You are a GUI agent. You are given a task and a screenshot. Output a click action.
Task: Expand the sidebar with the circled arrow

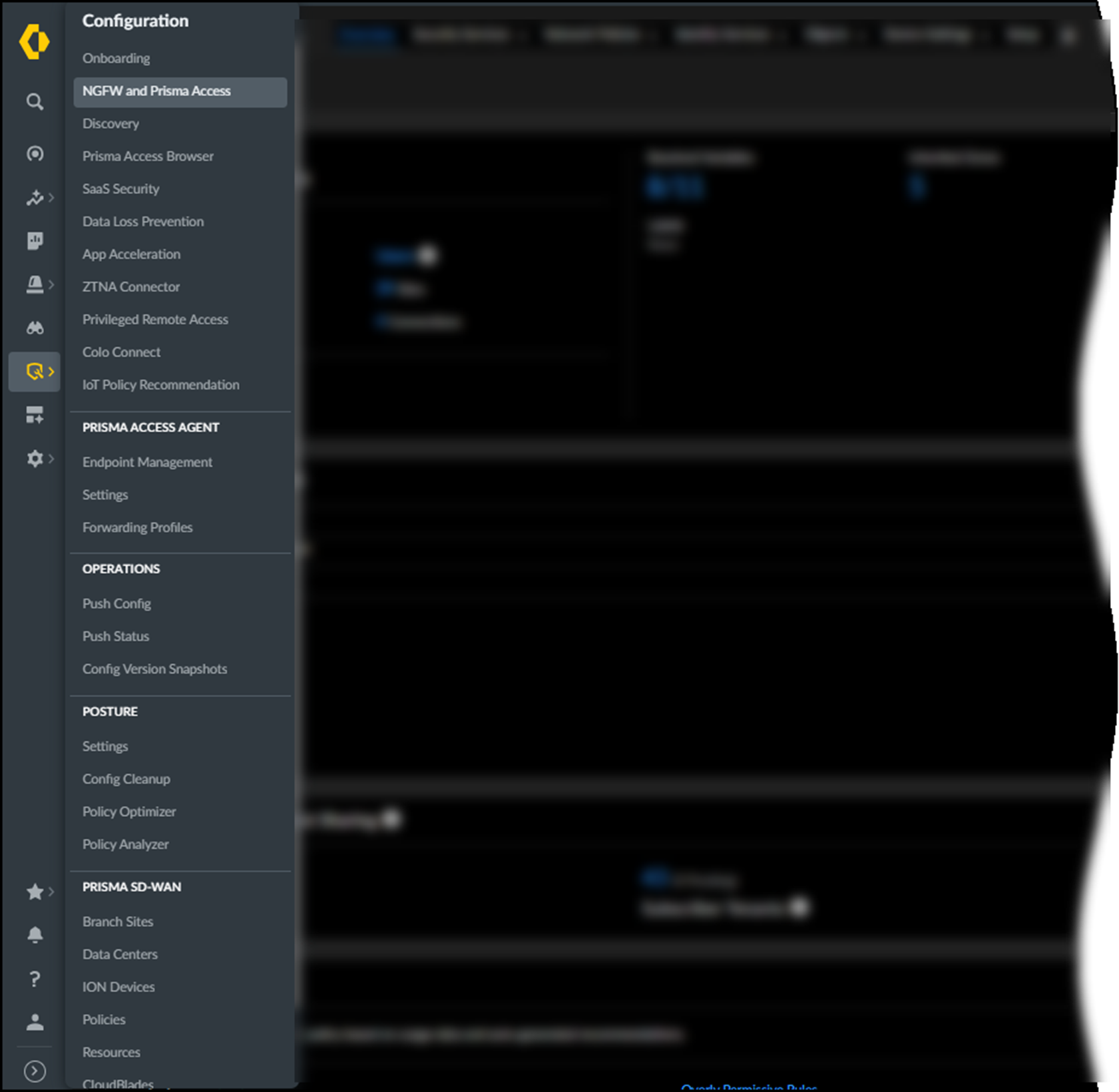[35, 1071]
